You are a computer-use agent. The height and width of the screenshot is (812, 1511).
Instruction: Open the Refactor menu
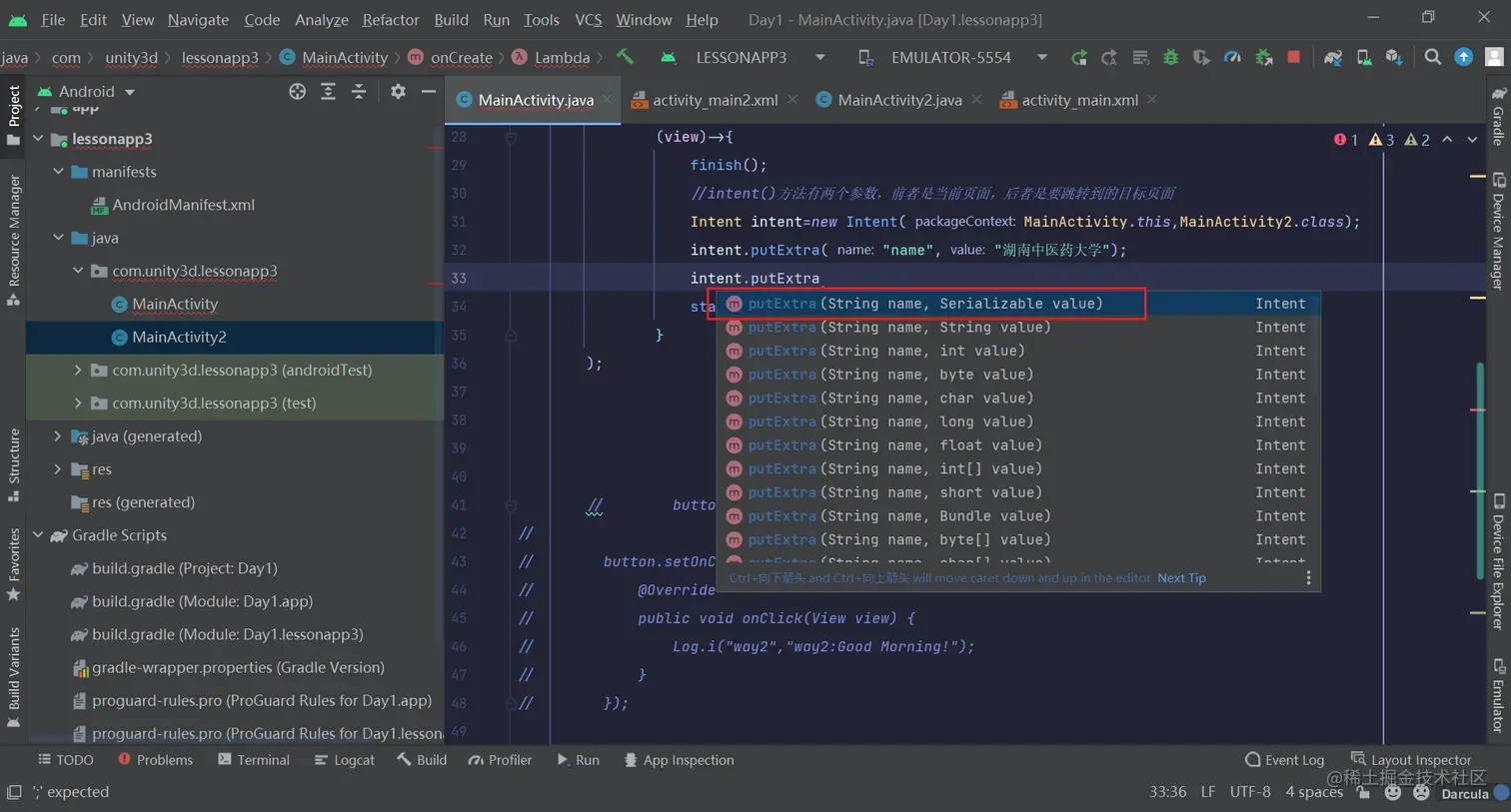click(x=391, y=19)
